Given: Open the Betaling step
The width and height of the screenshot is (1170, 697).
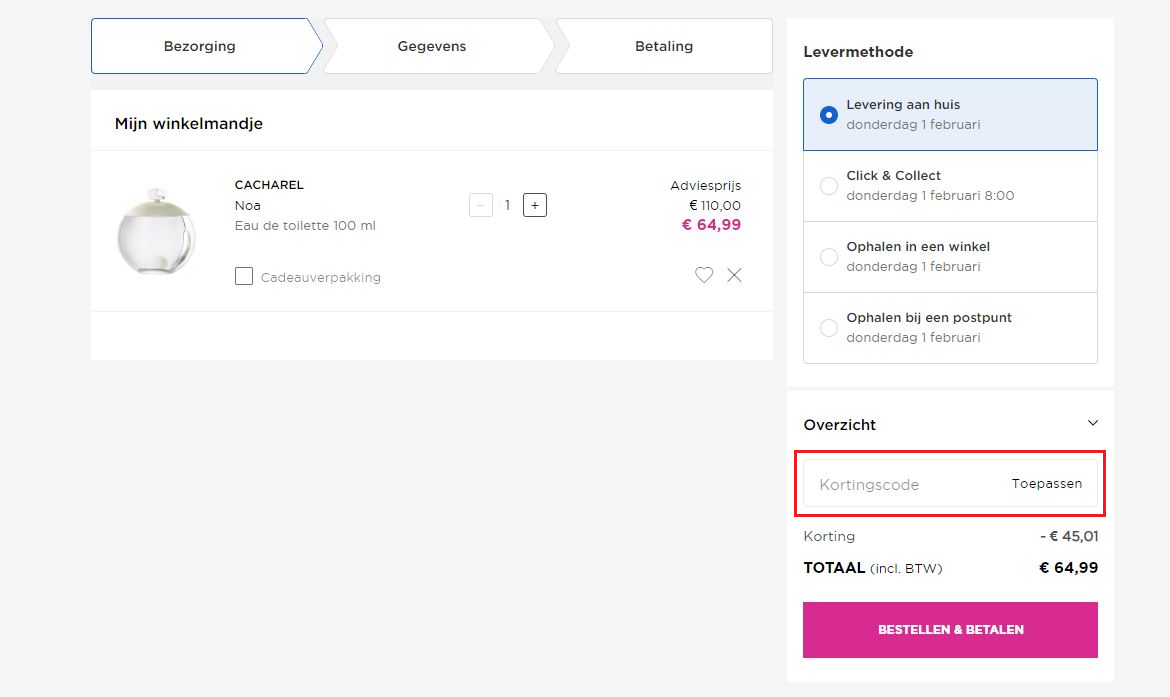Looking at the screenshot, I should (x=663, y=45).
